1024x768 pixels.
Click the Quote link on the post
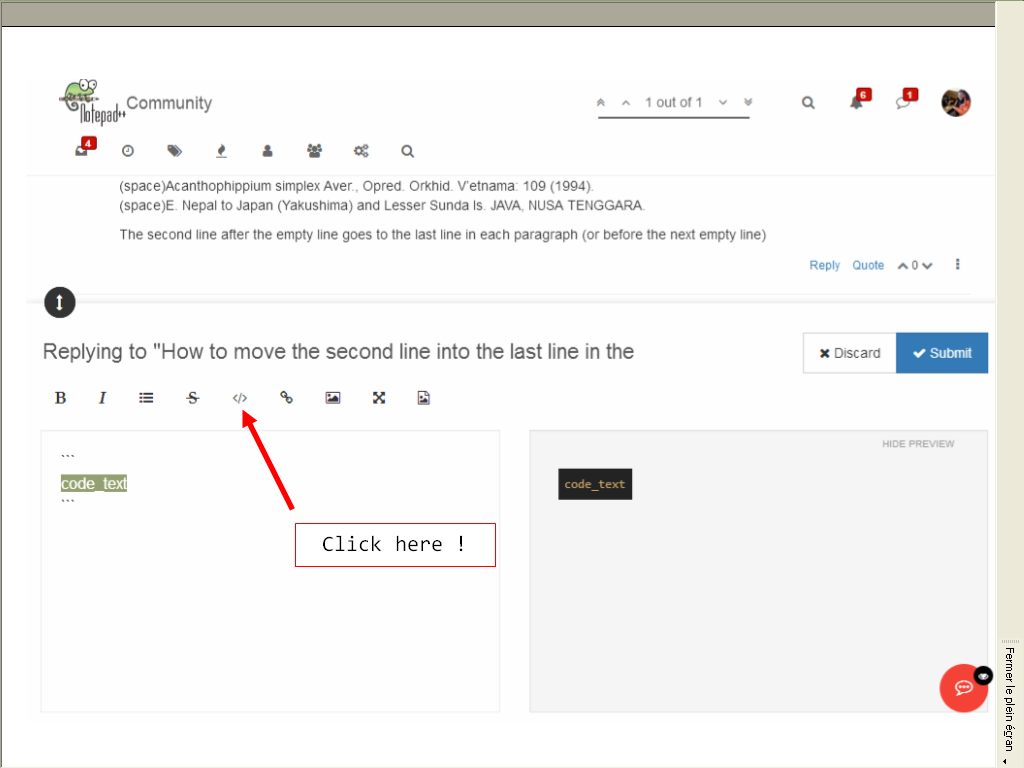tap(868, 265)
